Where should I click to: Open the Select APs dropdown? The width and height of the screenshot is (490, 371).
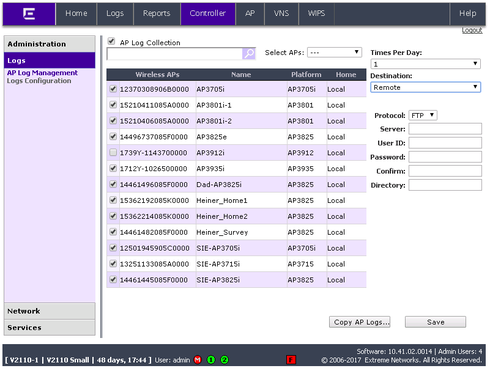[334, 52]
